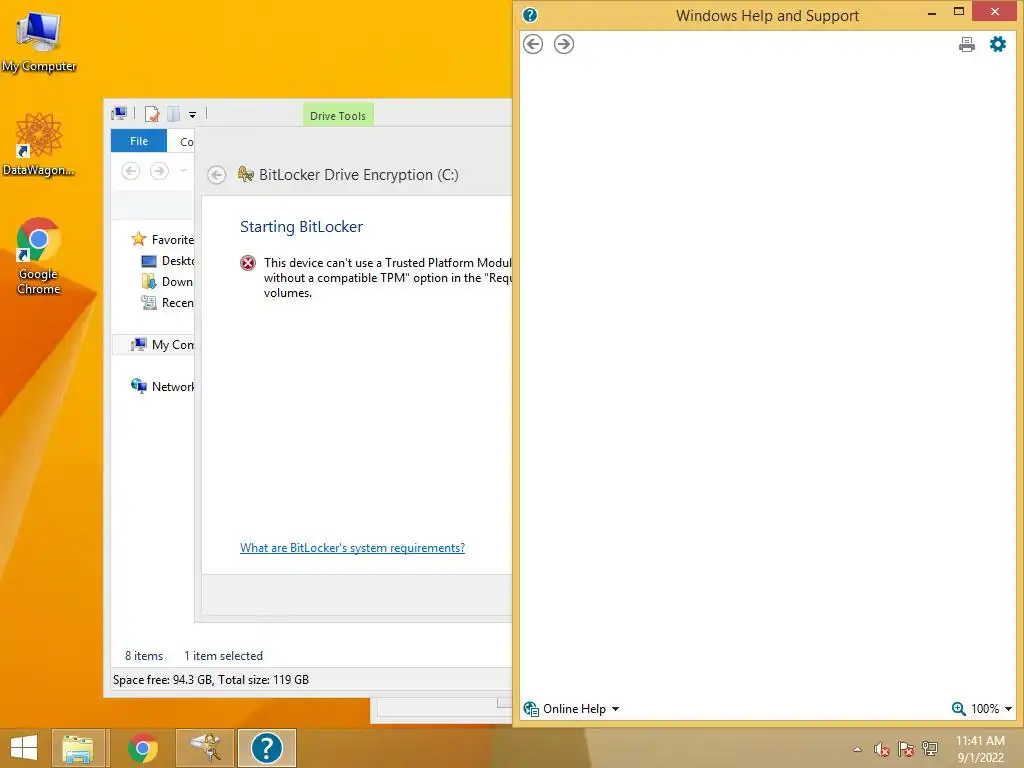Viewport: 1024px width, 768px height.
Task: Open the 100% zoom level dropdown
Action: (x=991, y=709)
